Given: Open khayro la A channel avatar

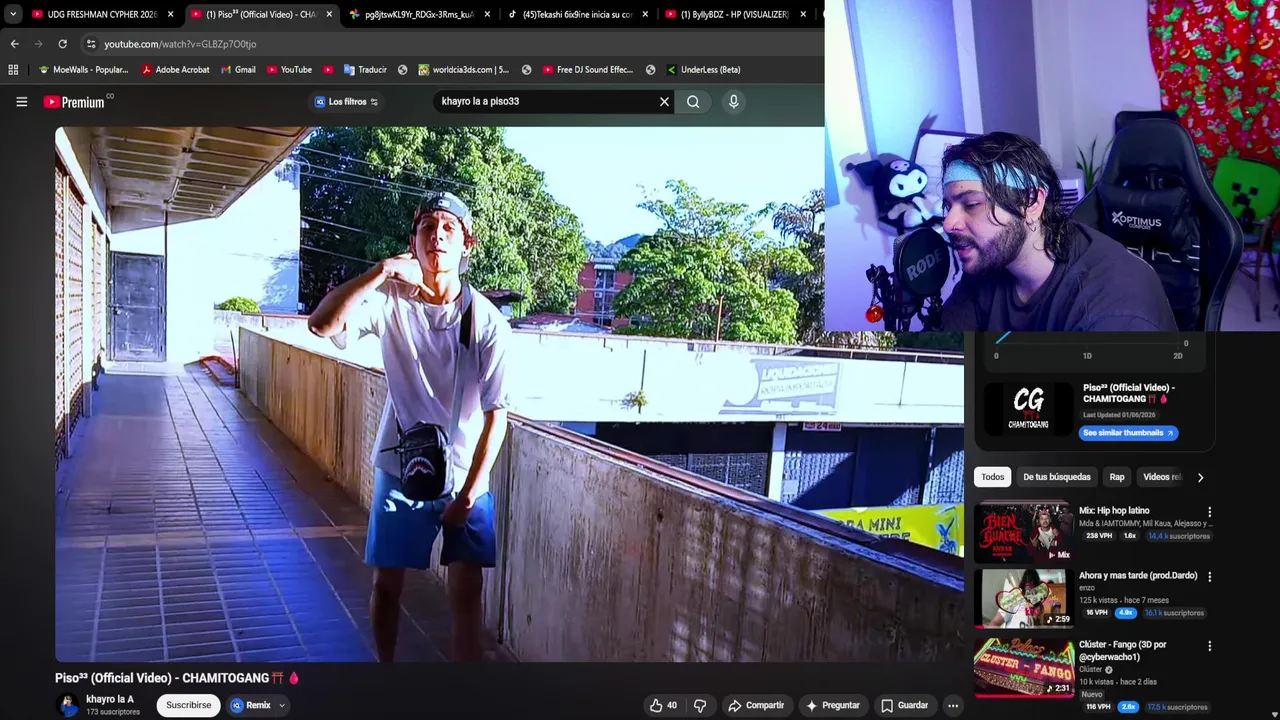Looking at the screenshot, I should point(68,705).
